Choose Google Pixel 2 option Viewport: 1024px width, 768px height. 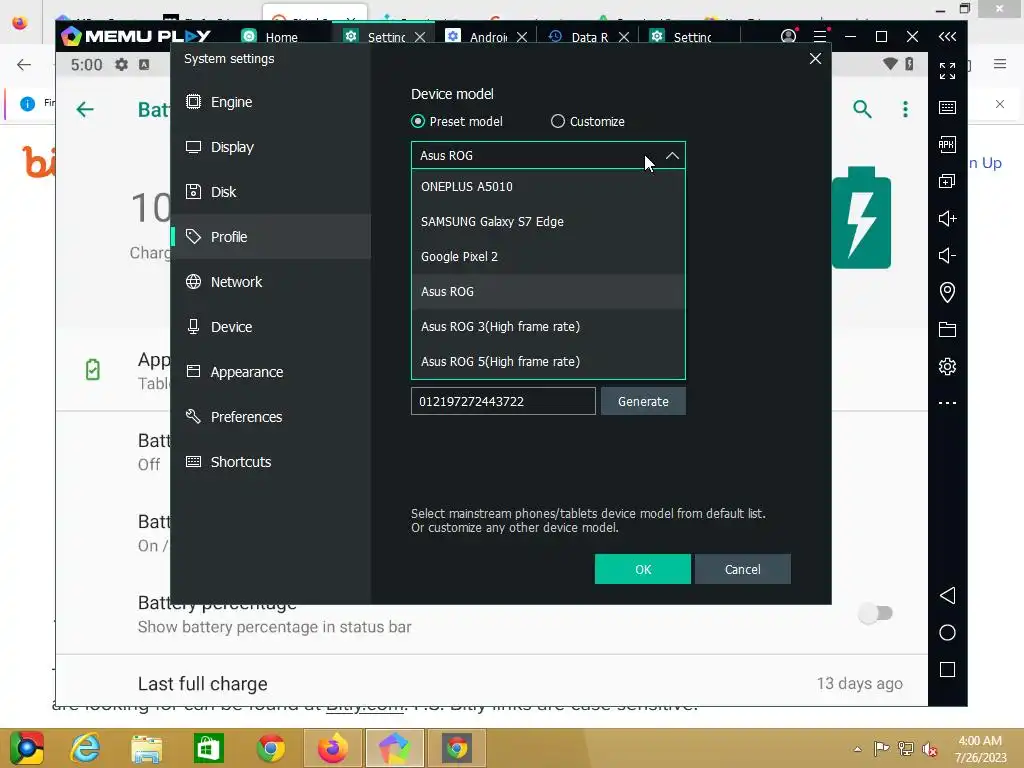(x=548, y=257)
